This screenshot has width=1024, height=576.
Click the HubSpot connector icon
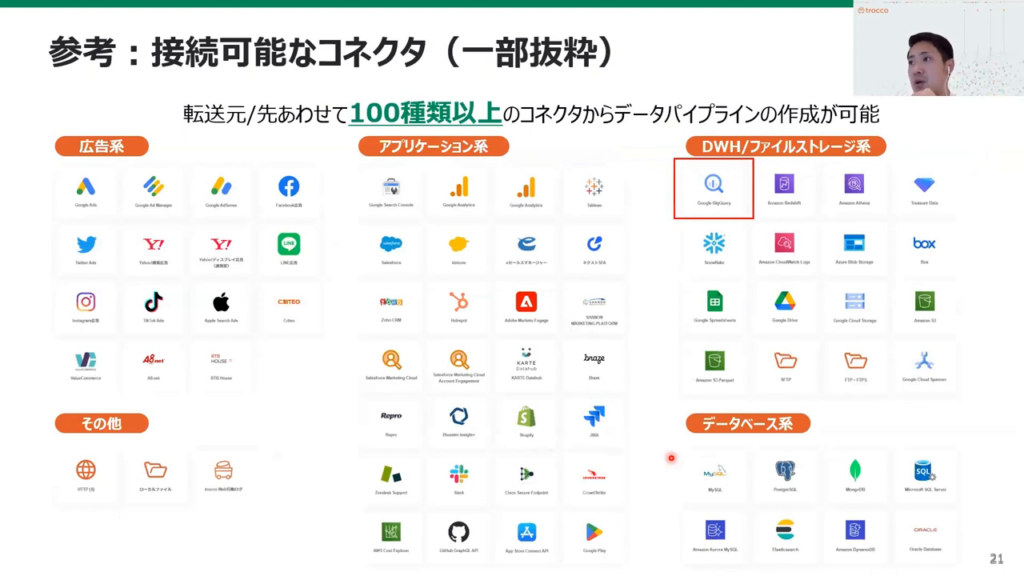tap(459, 302)
